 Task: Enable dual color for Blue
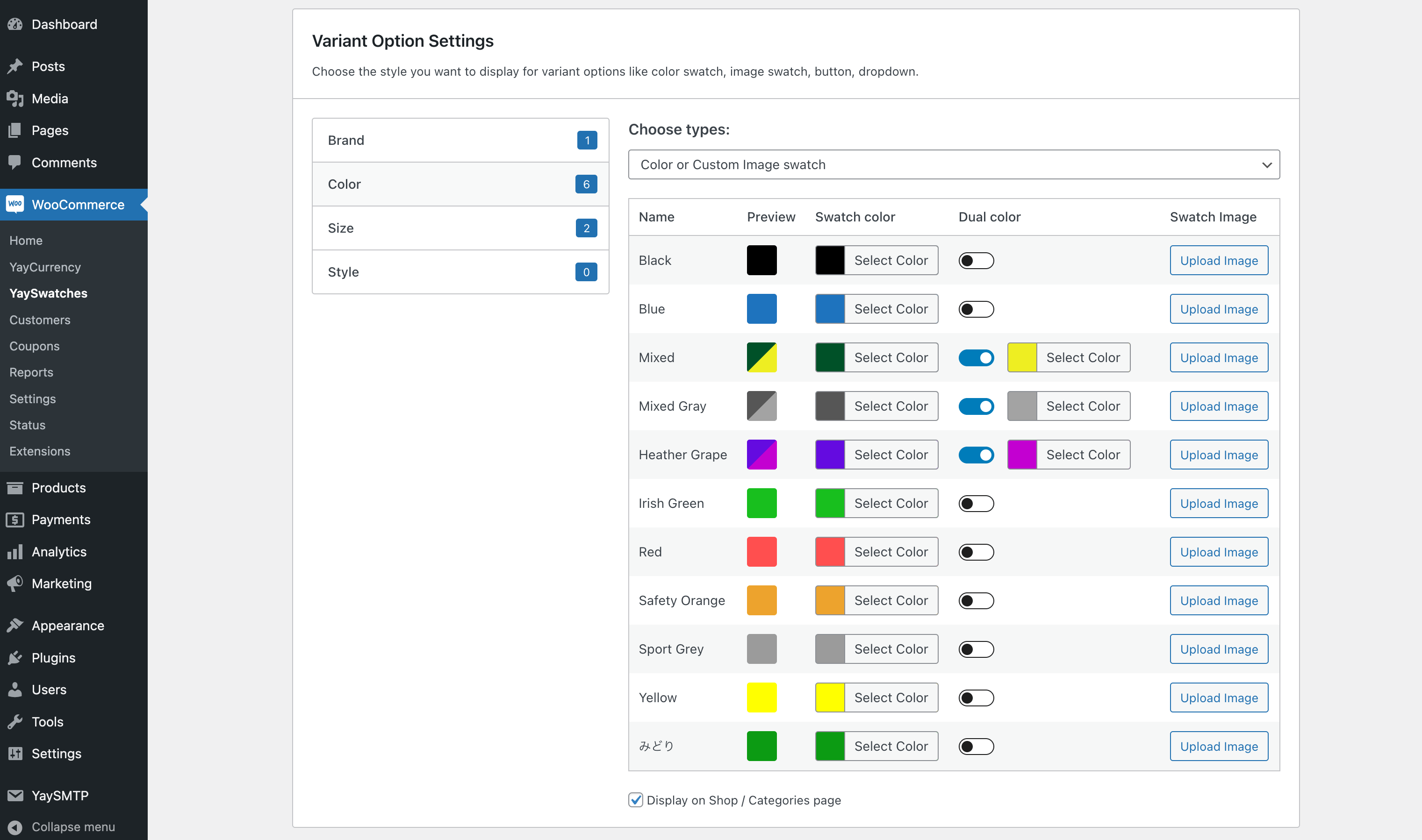tap(977, 309)
